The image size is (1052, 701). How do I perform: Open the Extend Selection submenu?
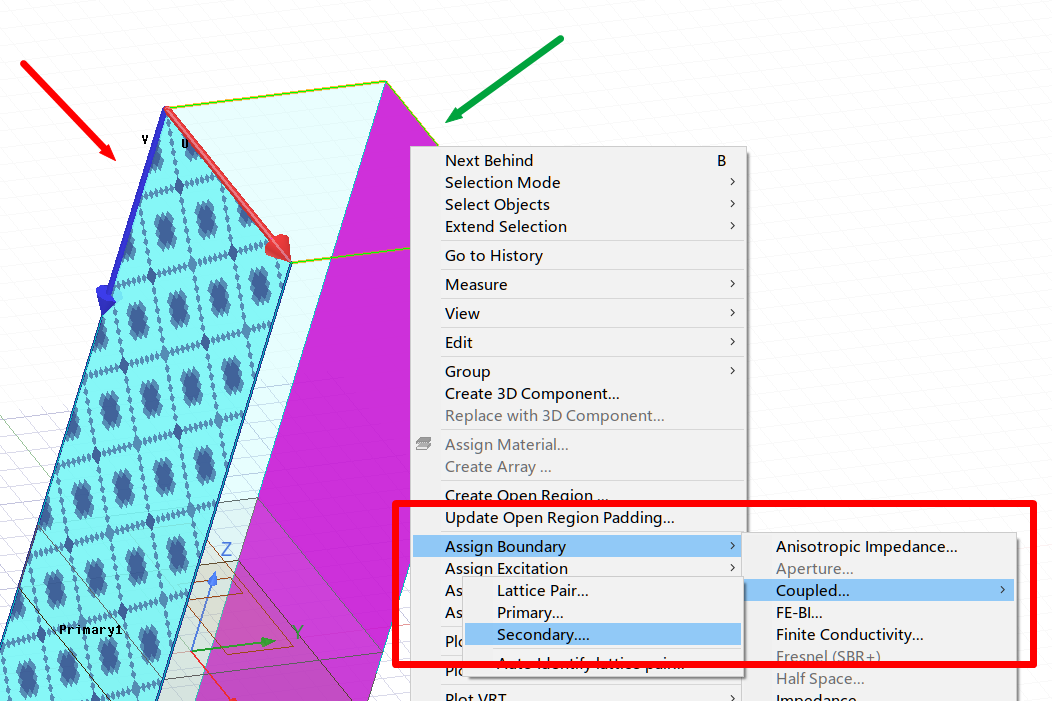pos(578,227)
